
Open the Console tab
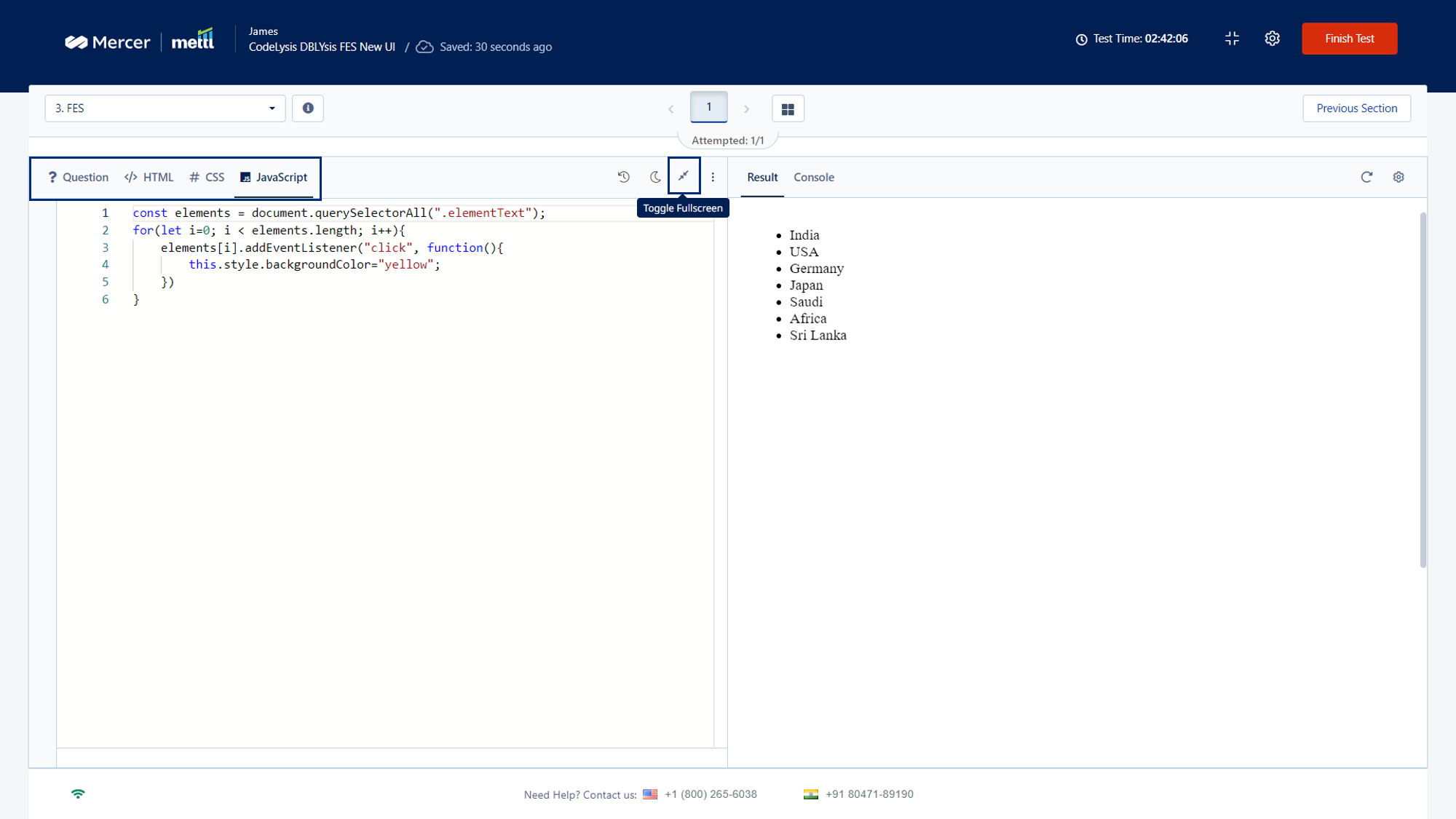[x=814, y=177]
